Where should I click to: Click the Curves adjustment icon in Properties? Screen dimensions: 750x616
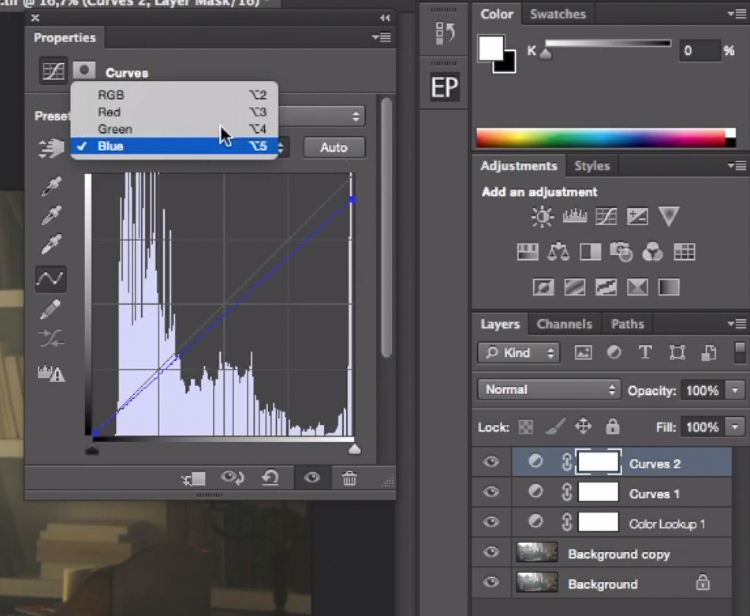click(53, 71)
